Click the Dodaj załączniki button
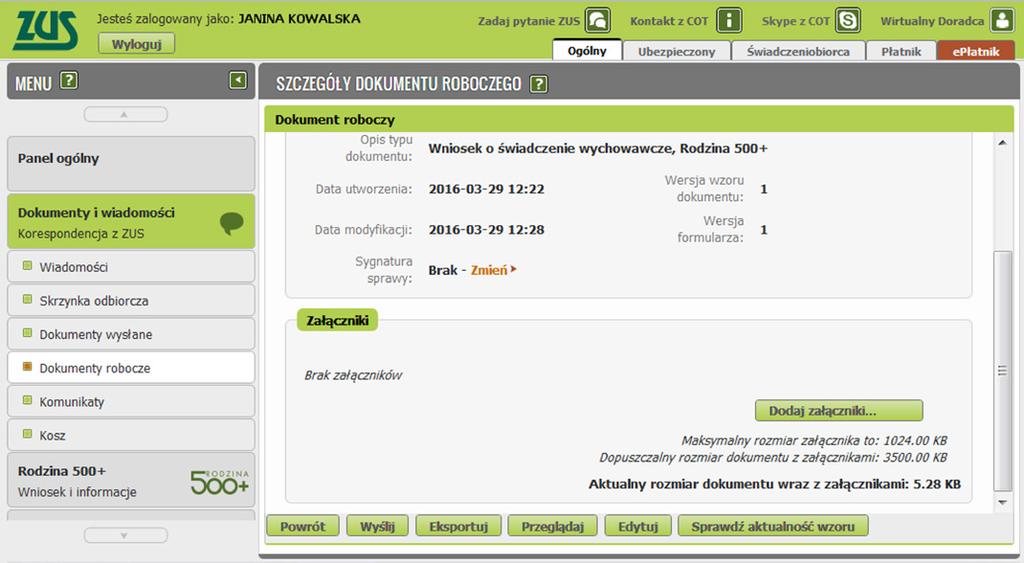Viewport: 1024px width, 563px height. click(x=839, y=411)
